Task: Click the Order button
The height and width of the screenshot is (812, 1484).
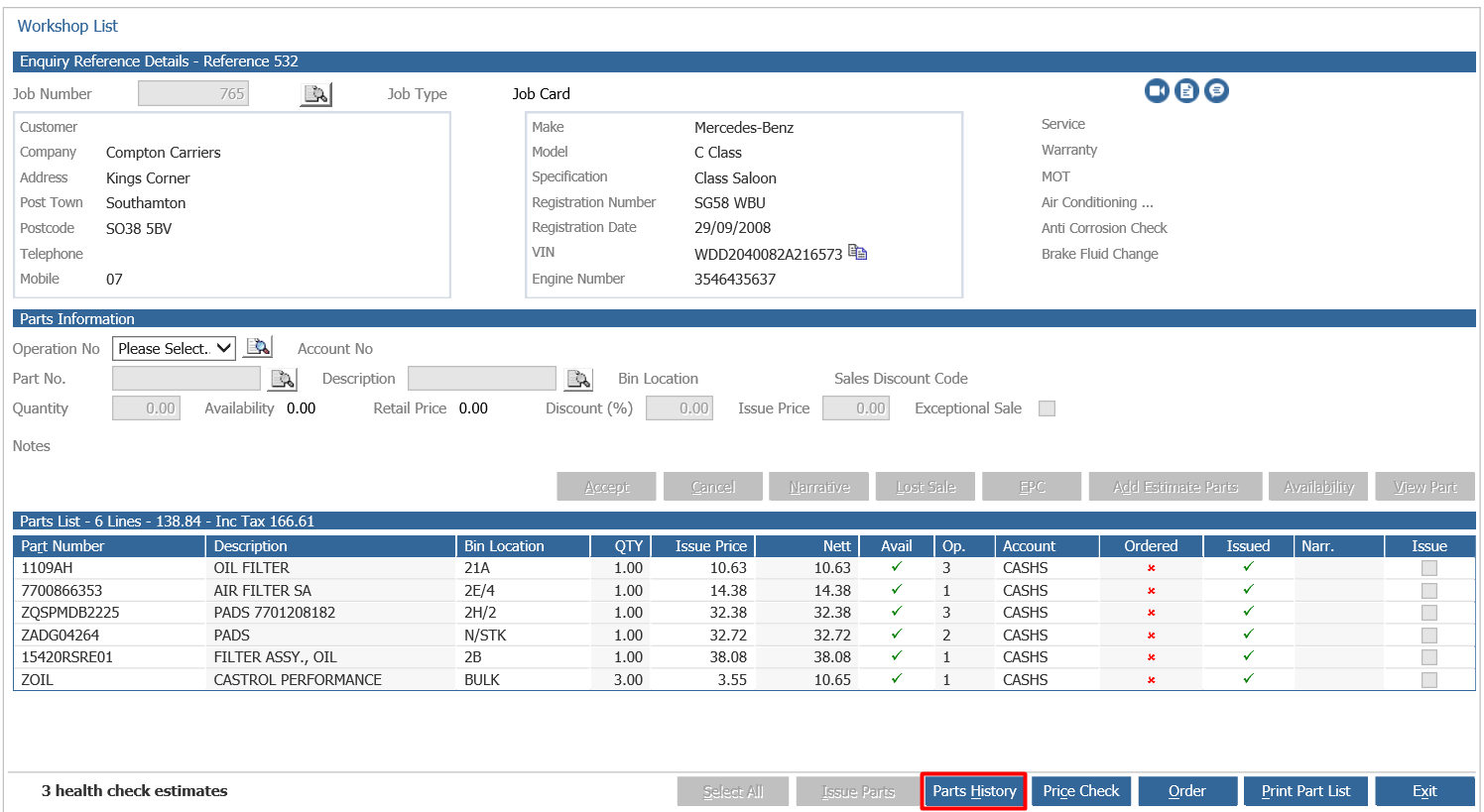Action: (1187, 791)
